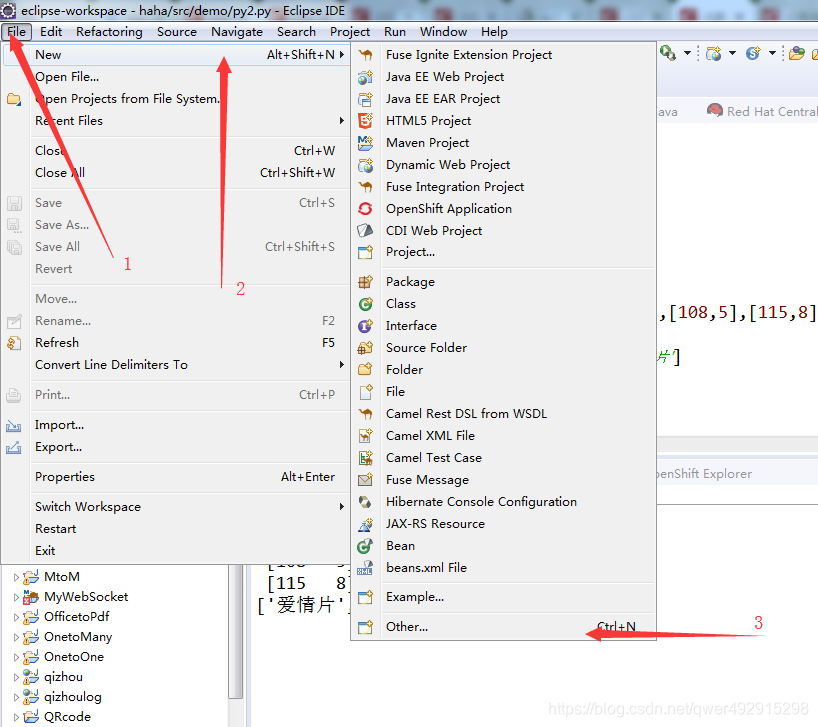Open the Search menu

coord(296,32)
